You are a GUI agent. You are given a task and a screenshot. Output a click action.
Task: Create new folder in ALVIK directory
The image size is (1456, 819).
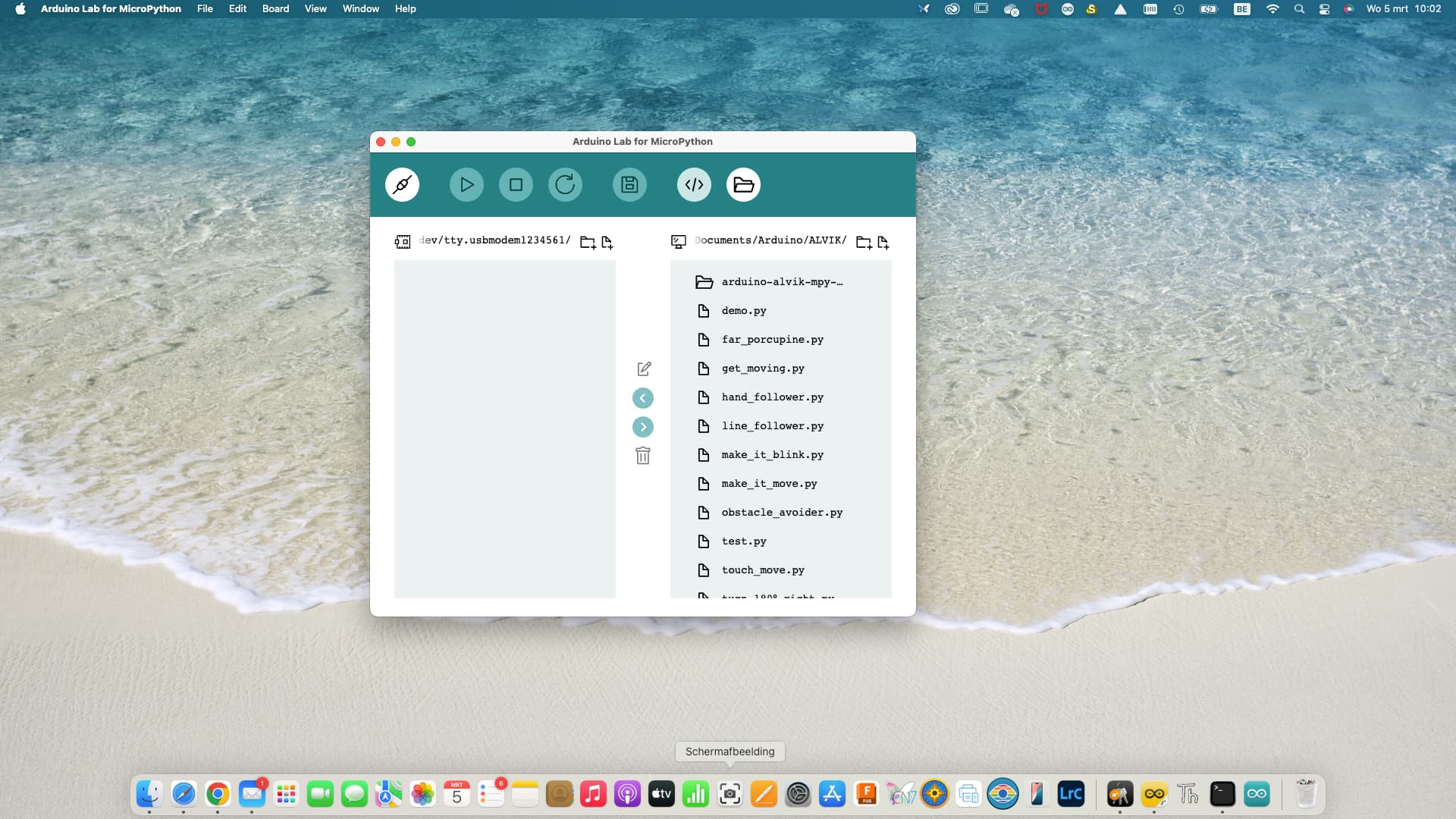click(x=864, y=242)
